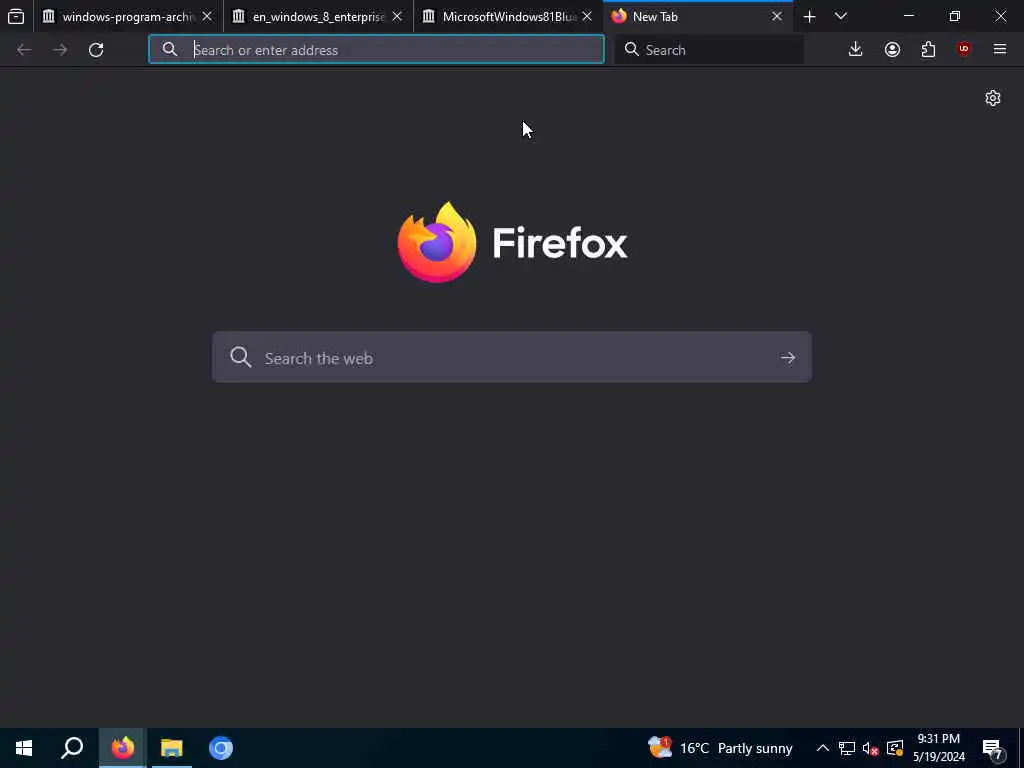Close the New Tab tab
This screenshot has width=1024, height=768.
[777, 16]
